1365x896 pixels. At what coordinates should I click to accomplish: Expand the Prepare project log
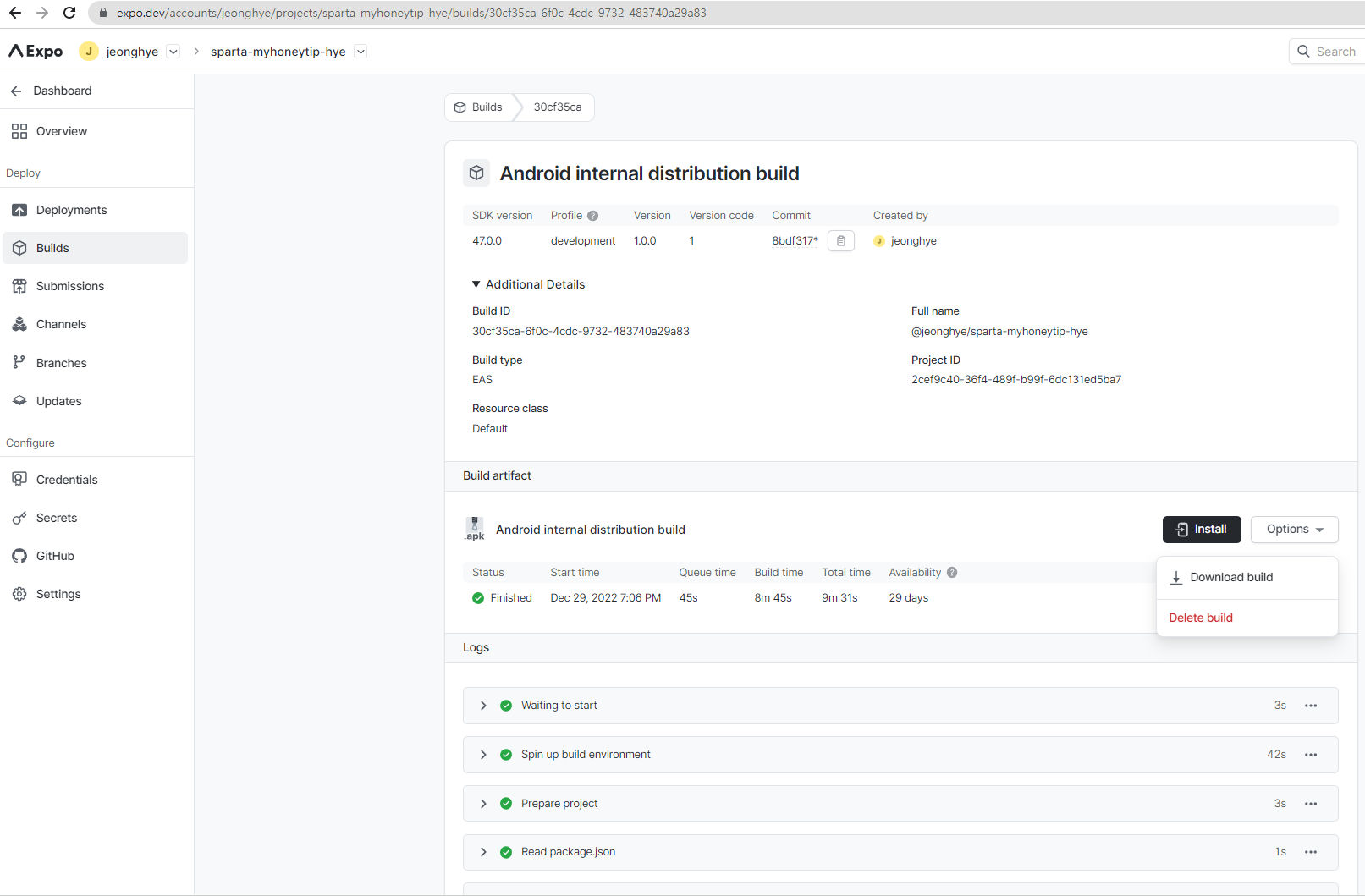[483, 804]
